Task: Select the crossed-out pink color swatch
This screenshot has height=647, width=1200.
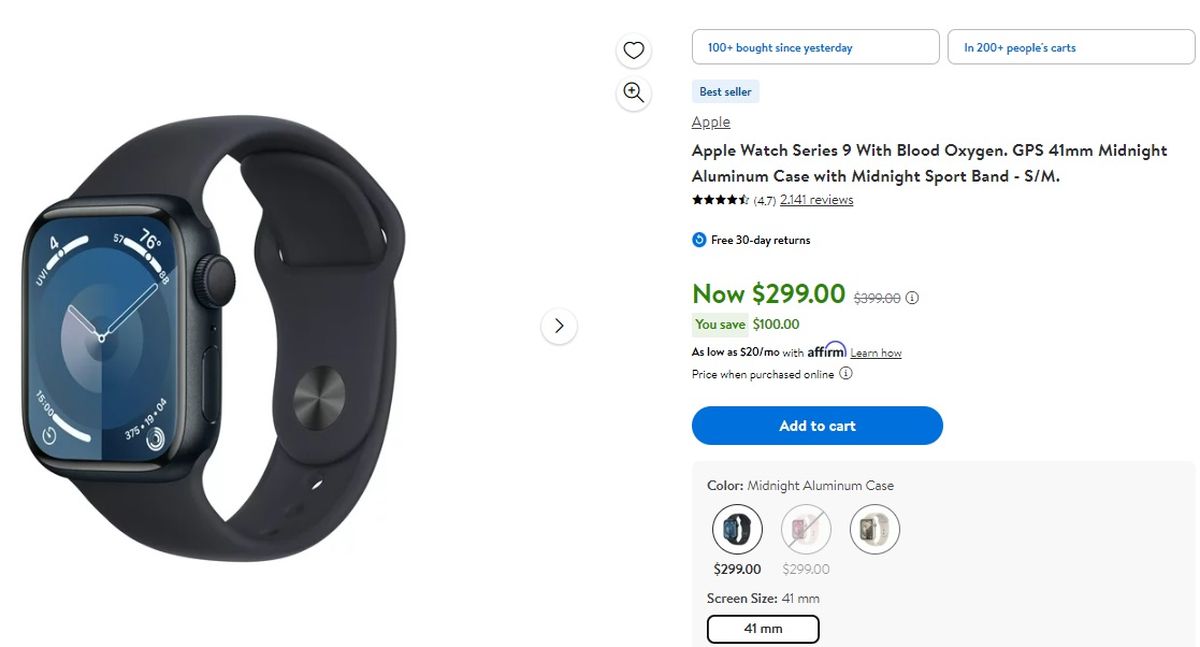Action: (806, 529)
